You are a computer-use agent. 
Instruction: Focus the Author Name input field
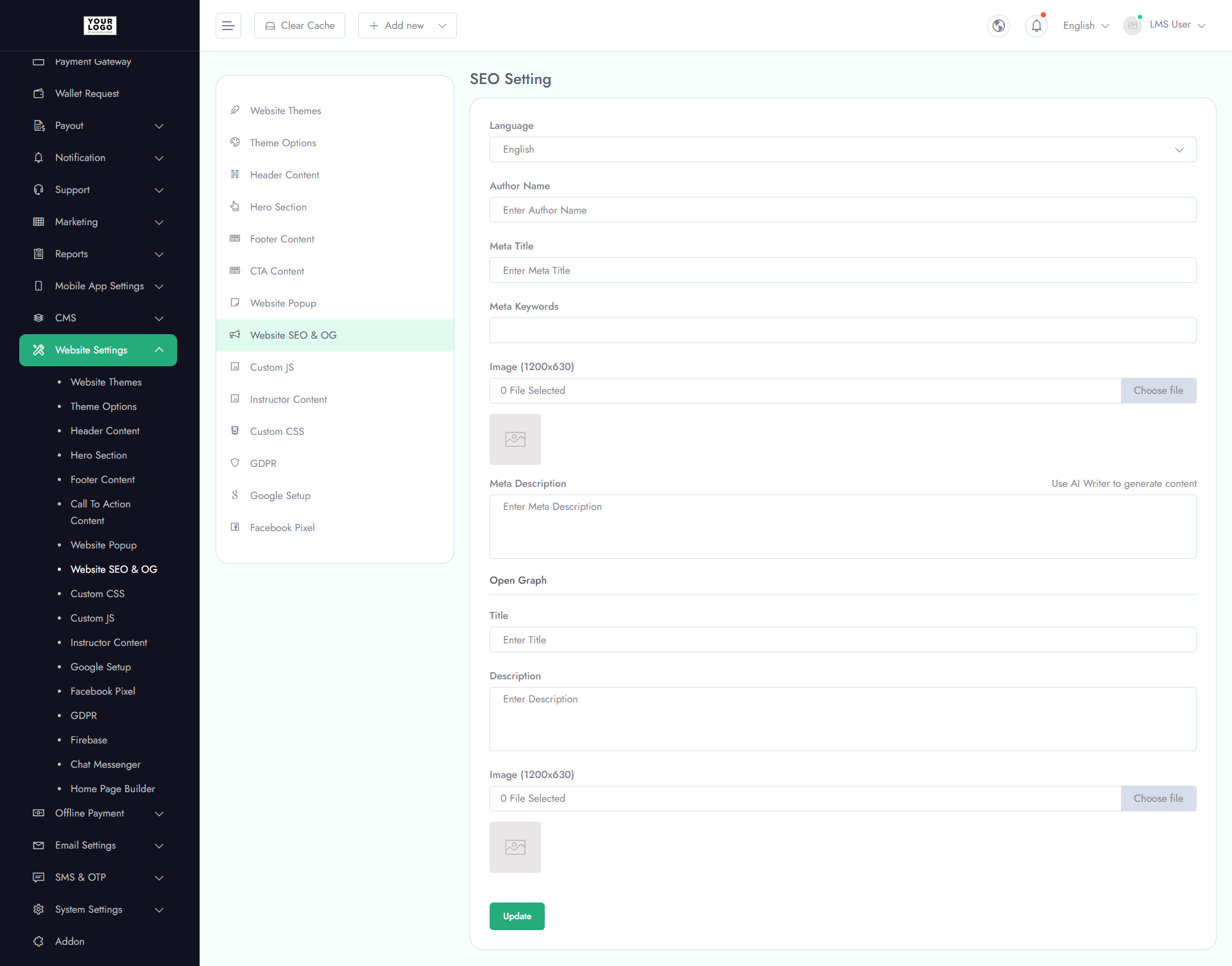click(x=843, y=210)
